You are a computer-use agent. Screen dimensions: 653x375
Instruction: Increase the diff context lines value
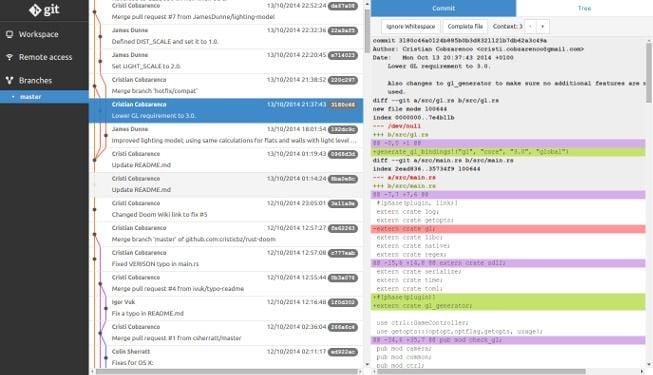(543, 26)
